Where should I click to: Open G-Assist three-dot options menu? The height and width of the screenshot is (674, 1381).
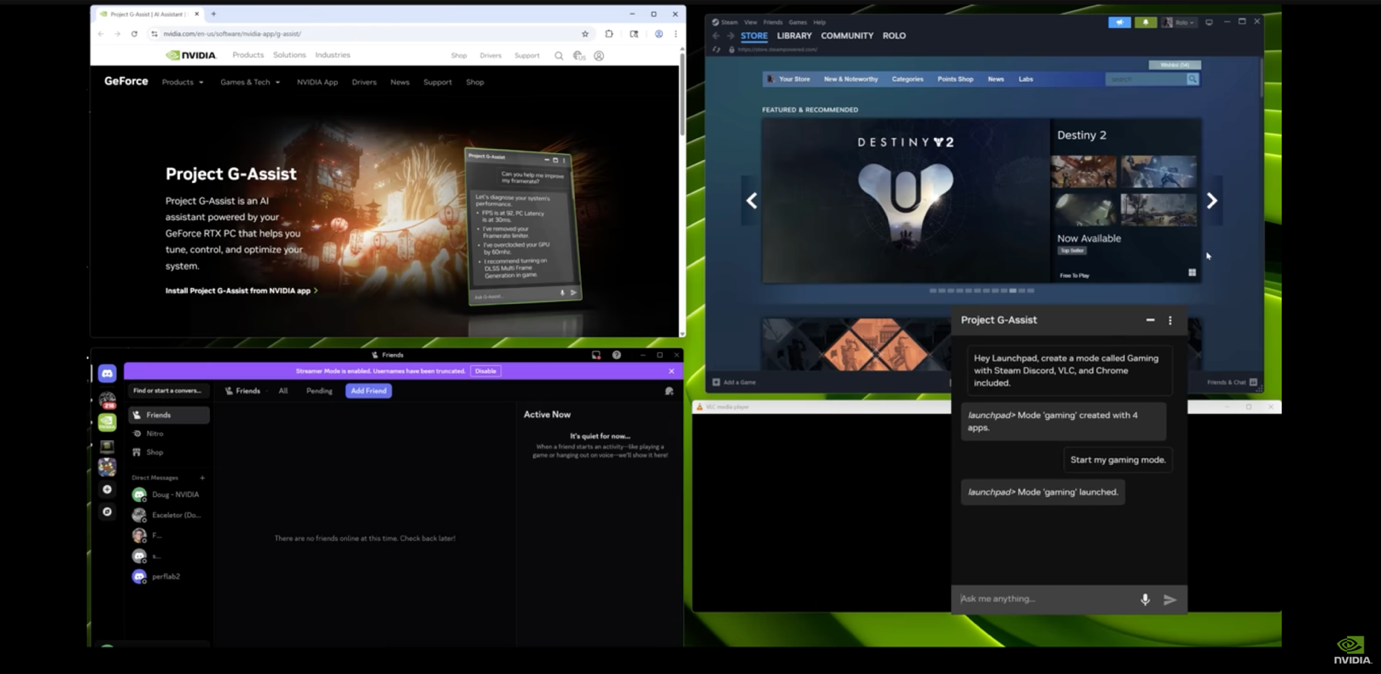tap(1170, 320)
